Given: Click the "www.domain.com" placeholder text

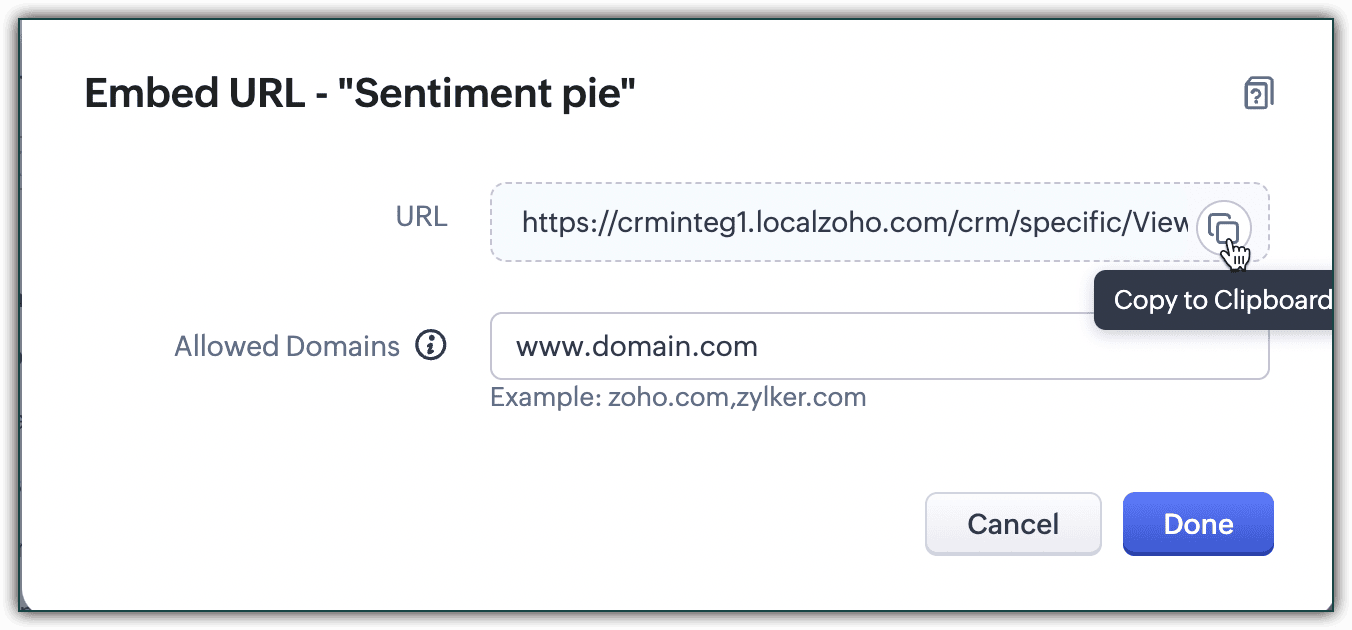Looking at the screenshot, I should click(x=636, y=347).
